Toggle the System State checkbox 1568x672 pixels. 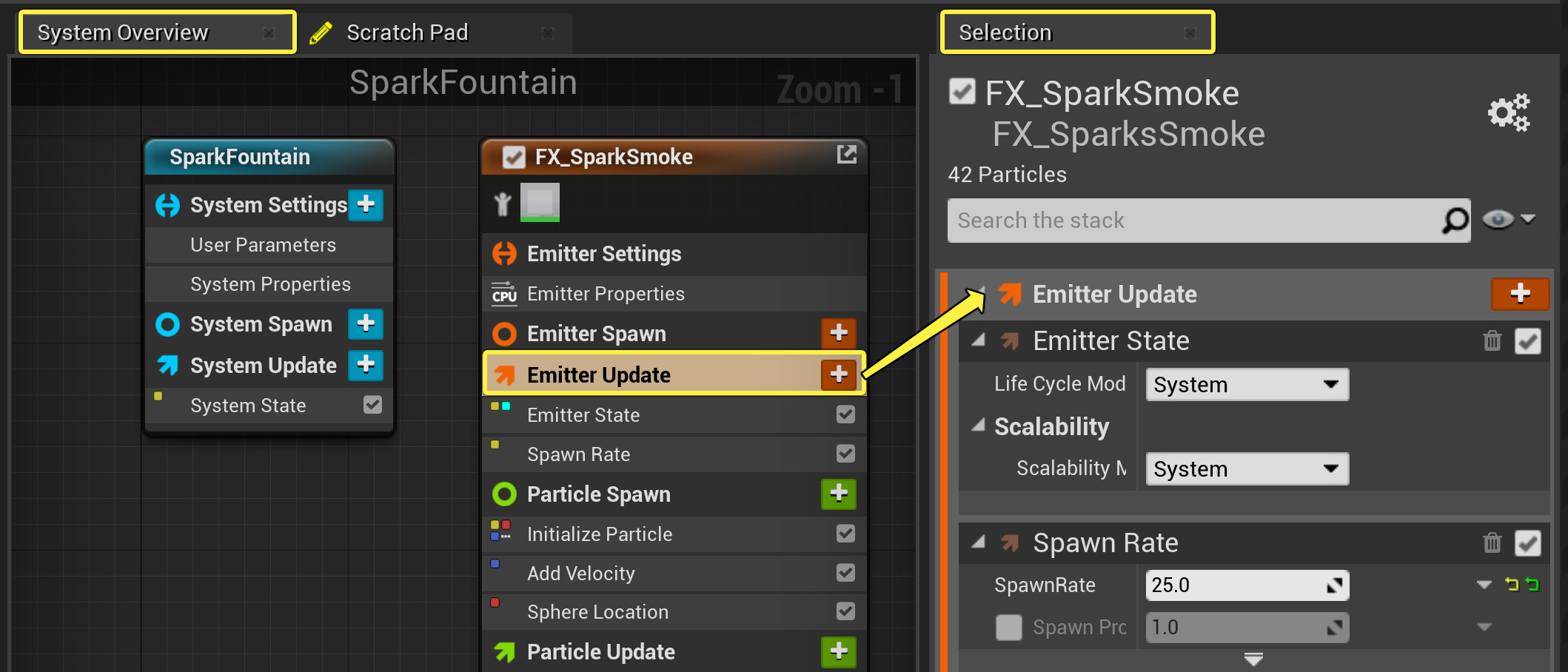(x=372, y=405)
